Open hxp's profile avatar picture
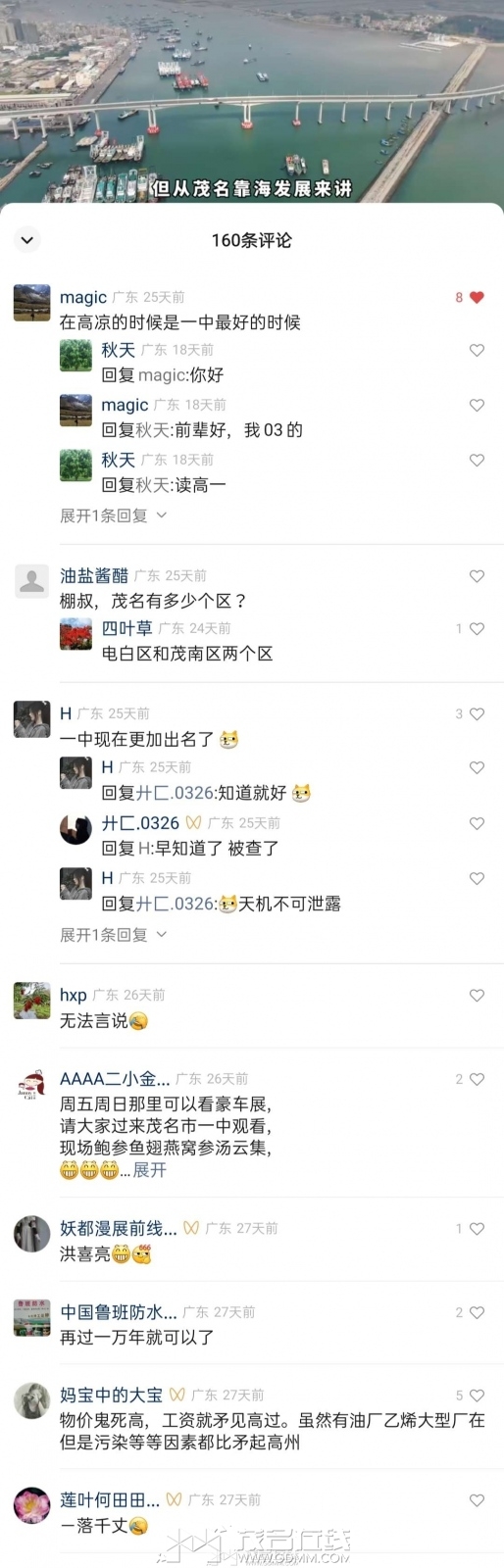 [31, 1000]
